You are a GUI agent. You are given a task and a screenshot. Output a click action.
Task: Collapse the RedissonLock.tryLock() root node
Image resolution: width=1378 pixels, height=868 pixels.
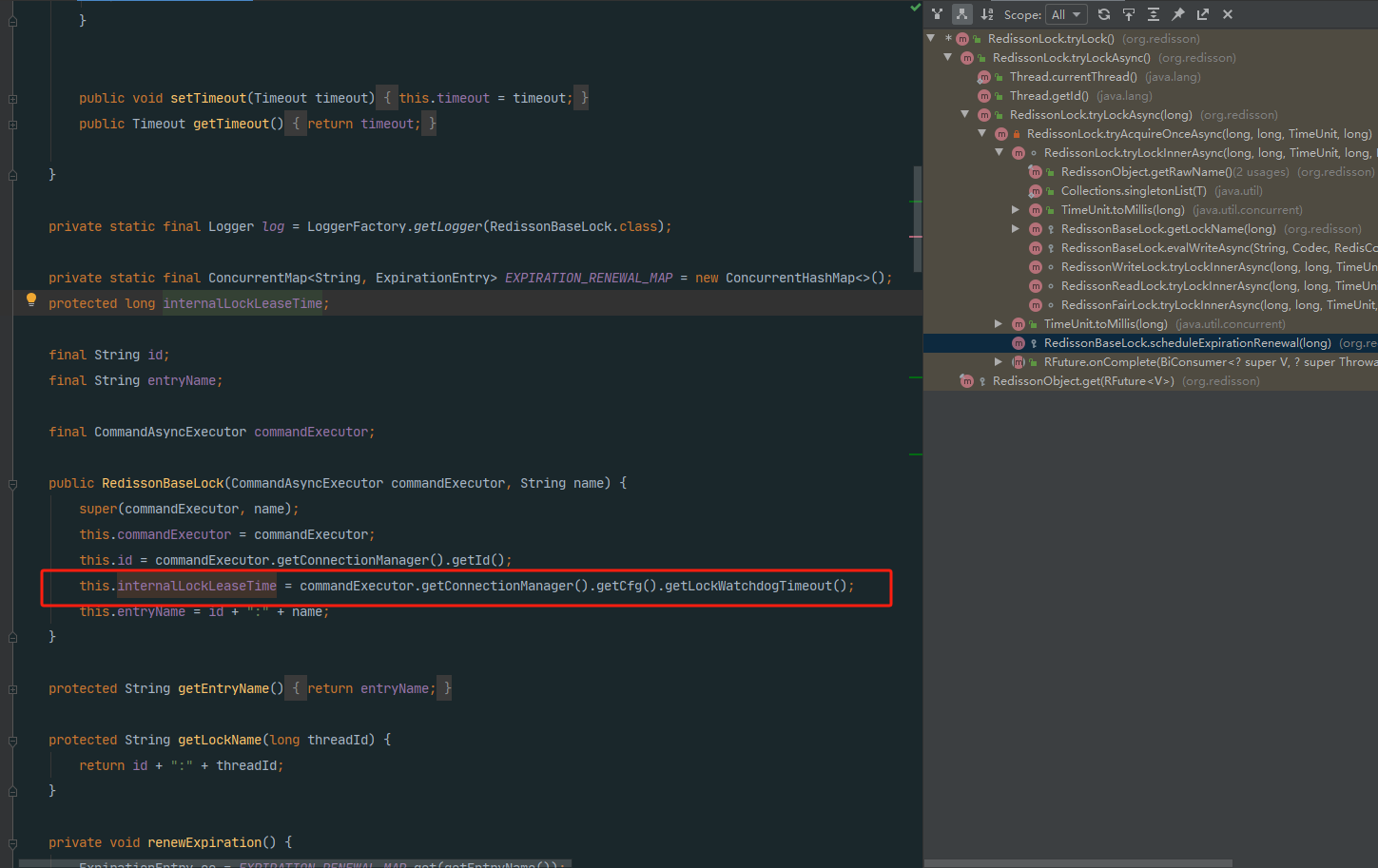pyautogui.click(x=931, y=39)
